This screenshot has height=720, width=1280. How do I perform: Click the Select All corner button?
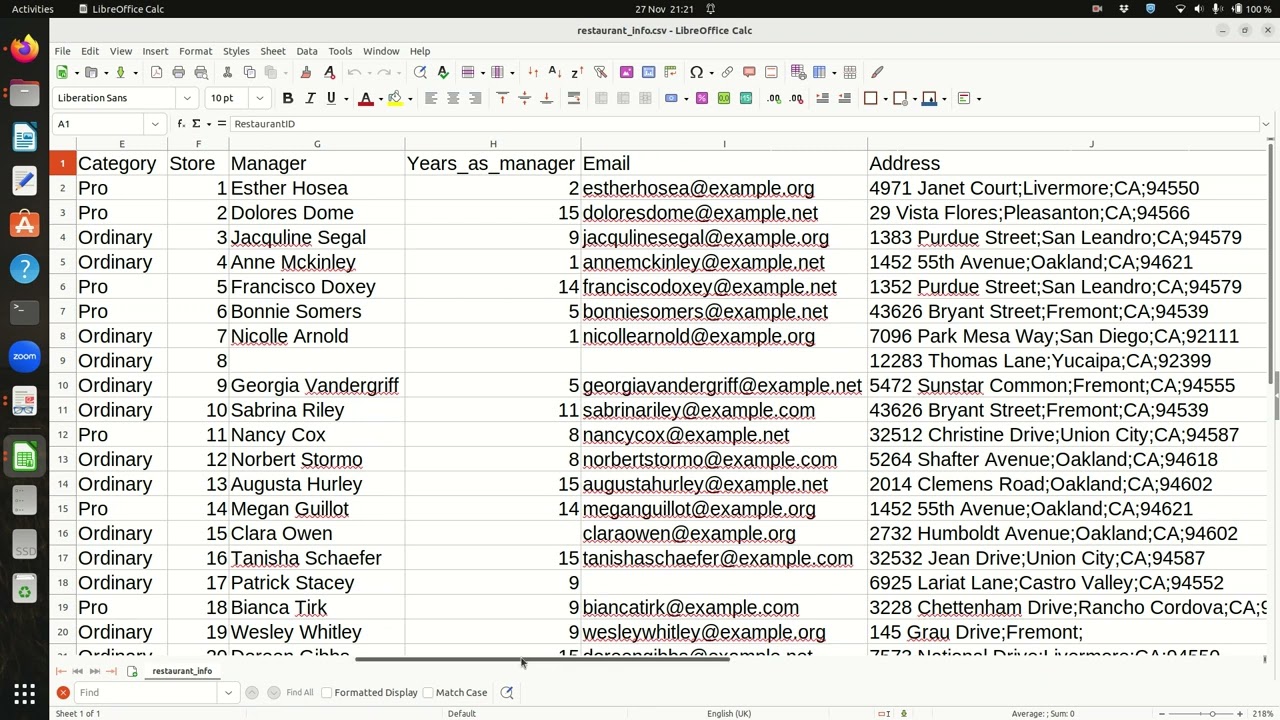point(63,144)
